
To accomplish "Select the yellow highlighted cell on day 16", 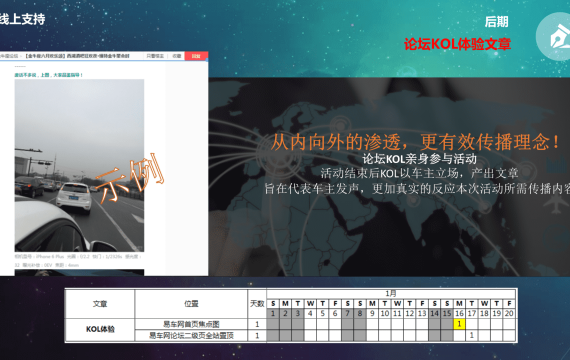I will (459, 324).
